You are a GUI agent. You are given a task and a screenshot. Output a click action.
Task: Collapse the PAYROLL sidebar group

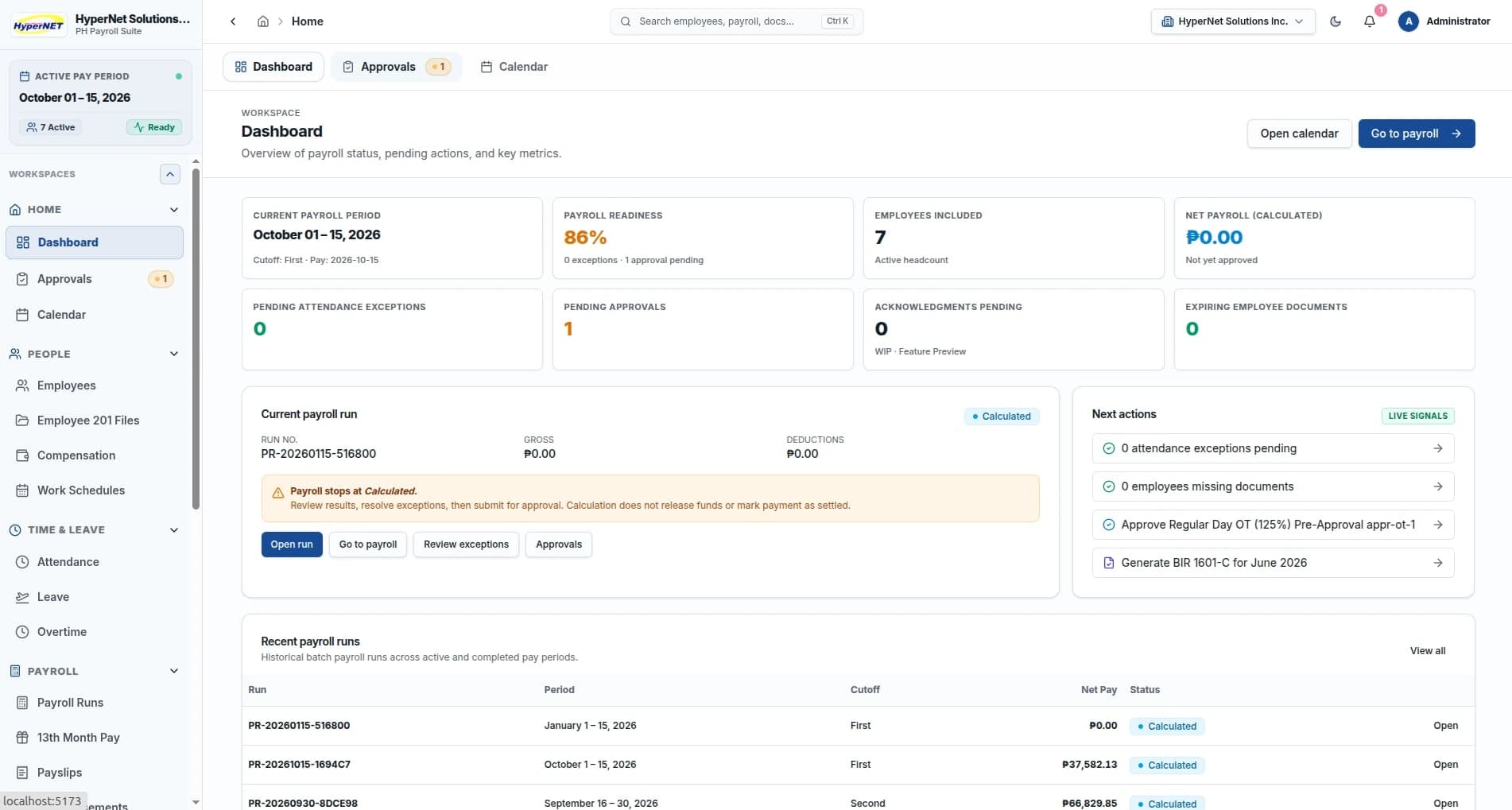[x=174, y=671]
